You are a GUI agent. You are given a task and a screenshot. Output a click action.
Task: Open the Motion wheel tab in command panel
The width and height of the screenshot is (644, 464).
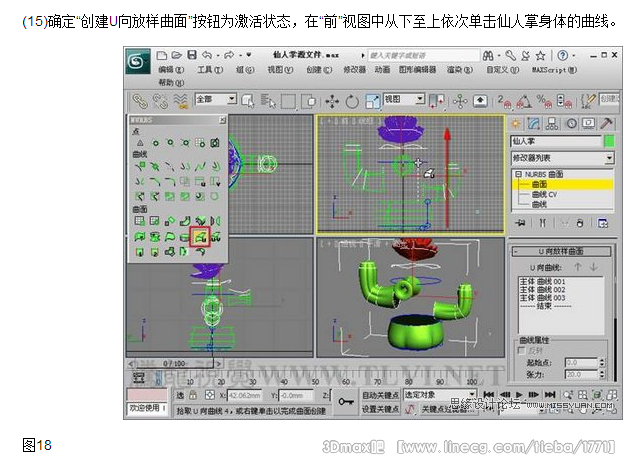point(571,124)
